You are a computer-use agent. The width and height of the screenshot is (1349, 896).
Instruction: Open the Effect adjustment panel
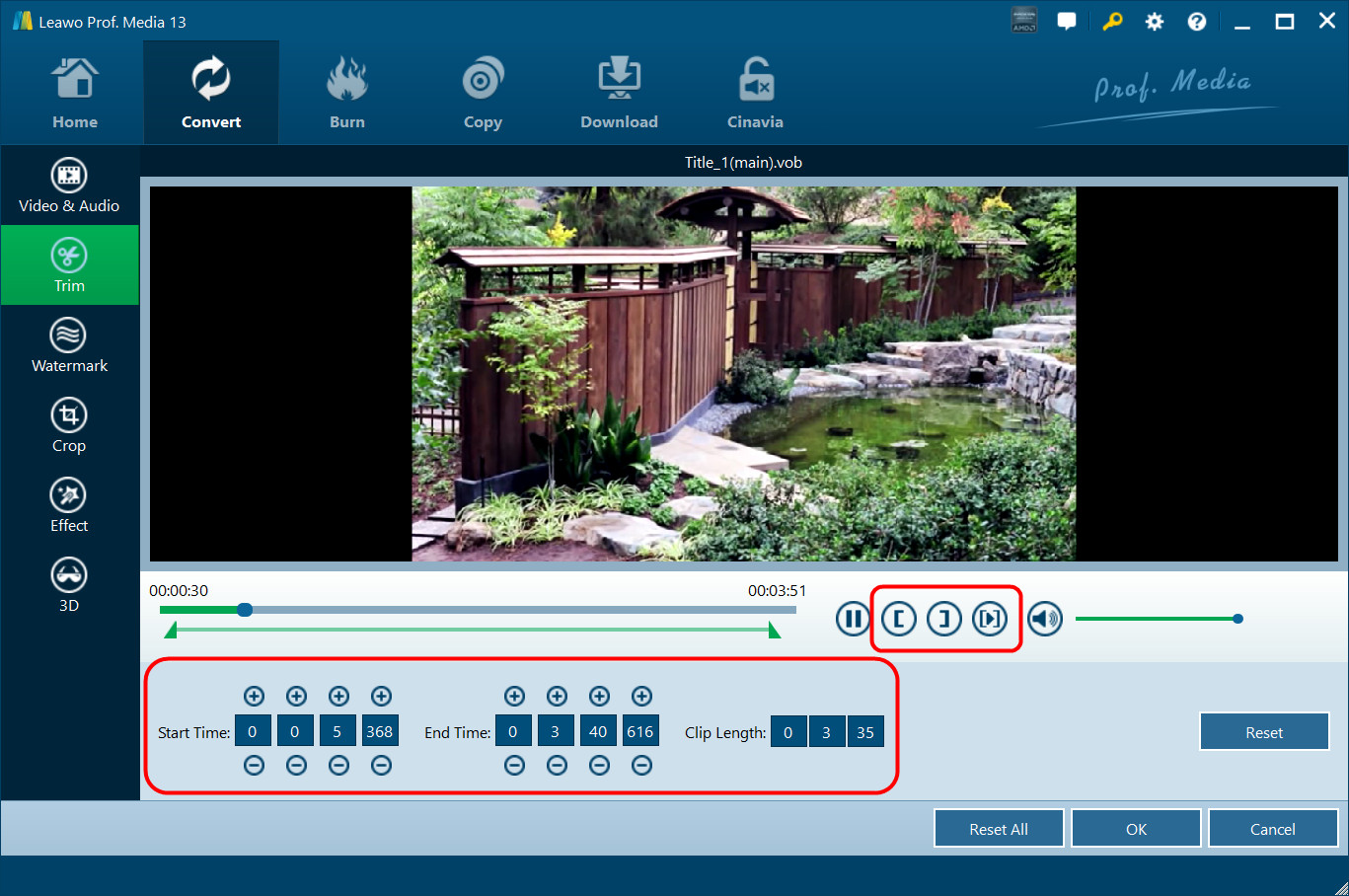coord(69,505)
